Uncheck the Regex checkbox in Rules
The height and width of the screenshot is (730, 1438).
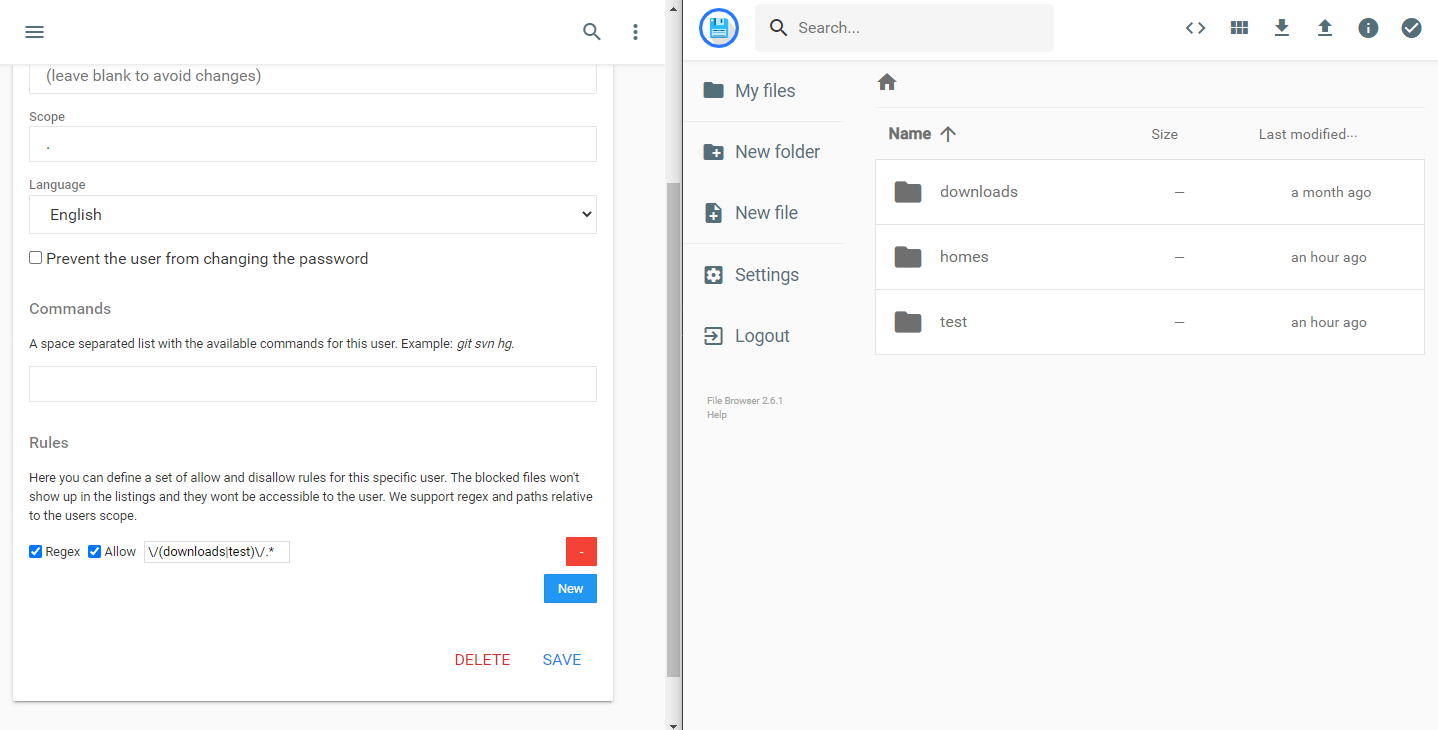(35, 551)
